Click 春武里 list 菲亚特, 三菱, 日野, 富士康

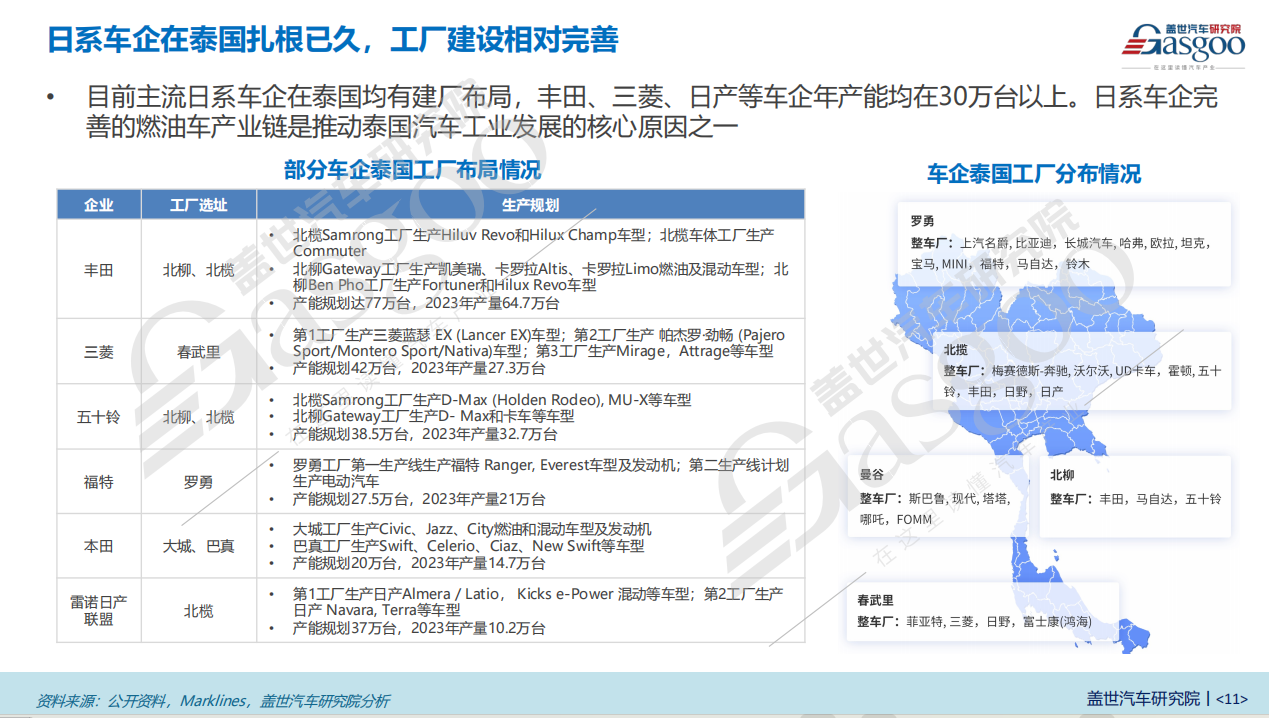(973, 623)
